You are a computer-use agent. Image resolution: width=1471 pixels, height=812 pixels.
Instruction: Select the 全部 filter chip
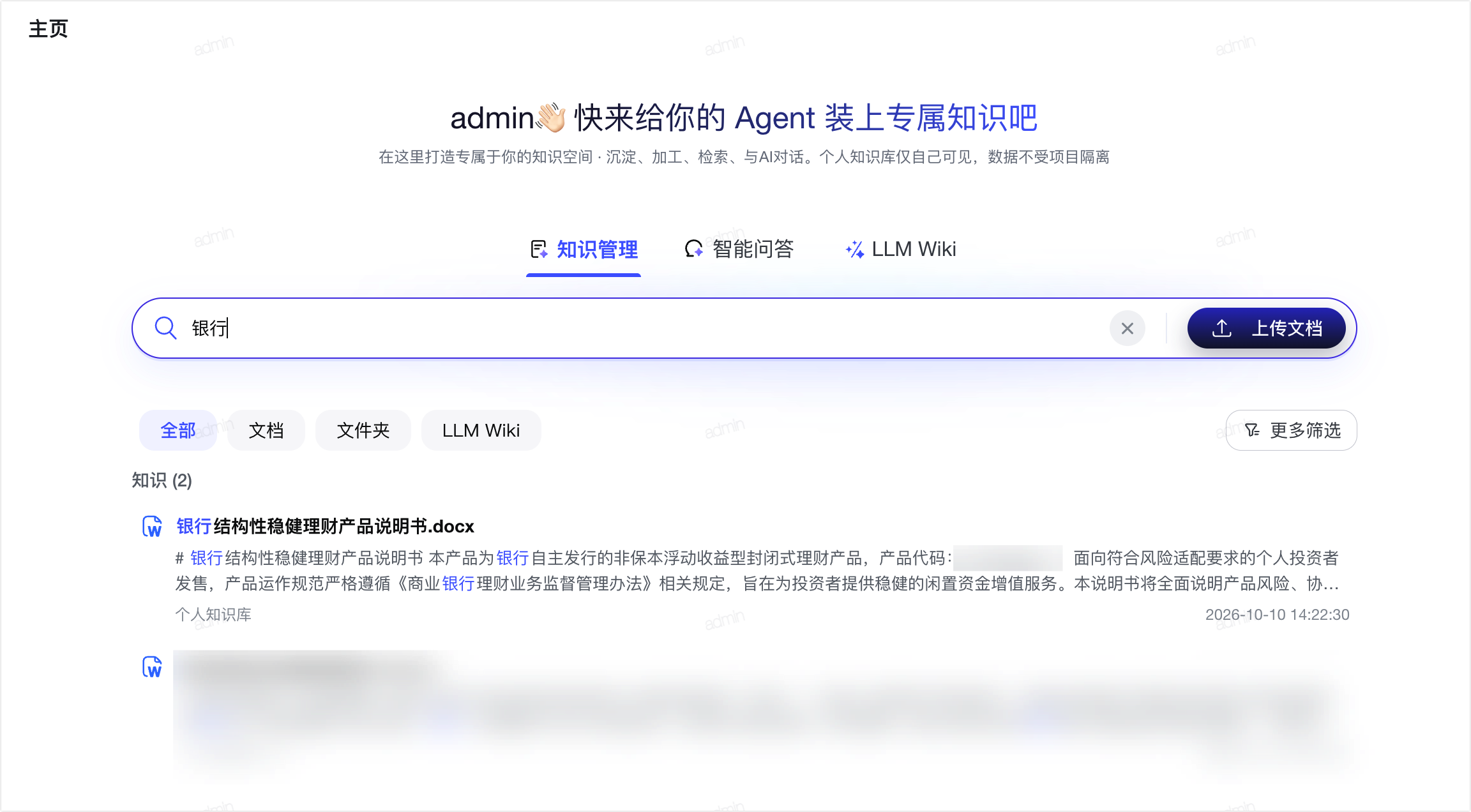click(178, 430)
